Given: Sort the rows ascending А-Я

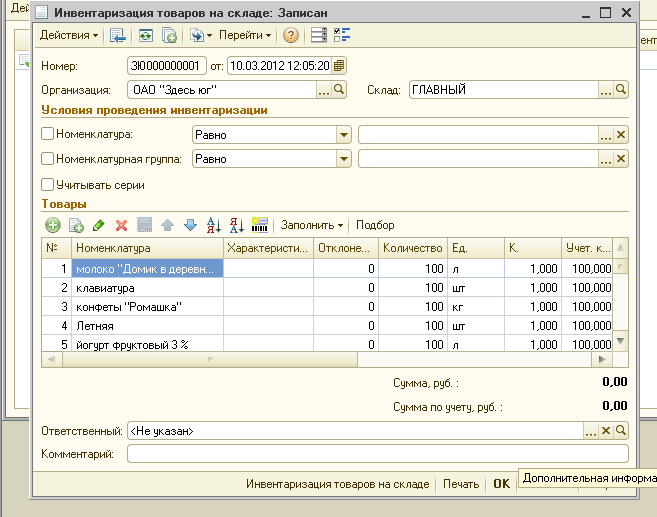Looking at the screenshot, I should [213, 225].
